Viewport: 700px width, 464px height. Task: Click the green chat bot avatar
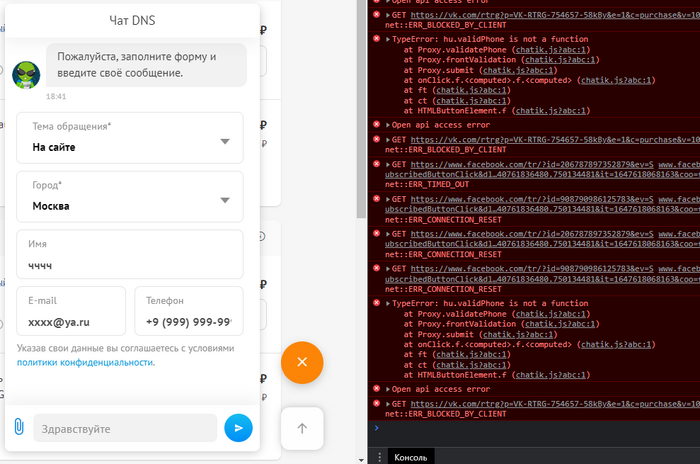click(x=26, y=75)
